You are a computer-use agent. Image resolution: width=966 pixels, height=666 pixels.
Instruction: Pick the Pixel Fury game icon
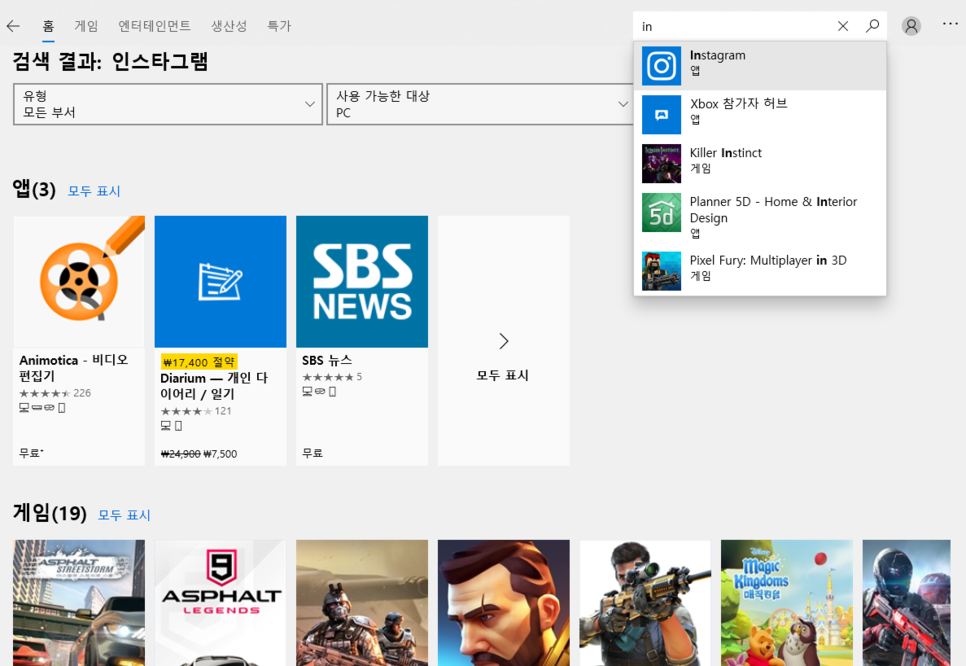tap(661, 270)
